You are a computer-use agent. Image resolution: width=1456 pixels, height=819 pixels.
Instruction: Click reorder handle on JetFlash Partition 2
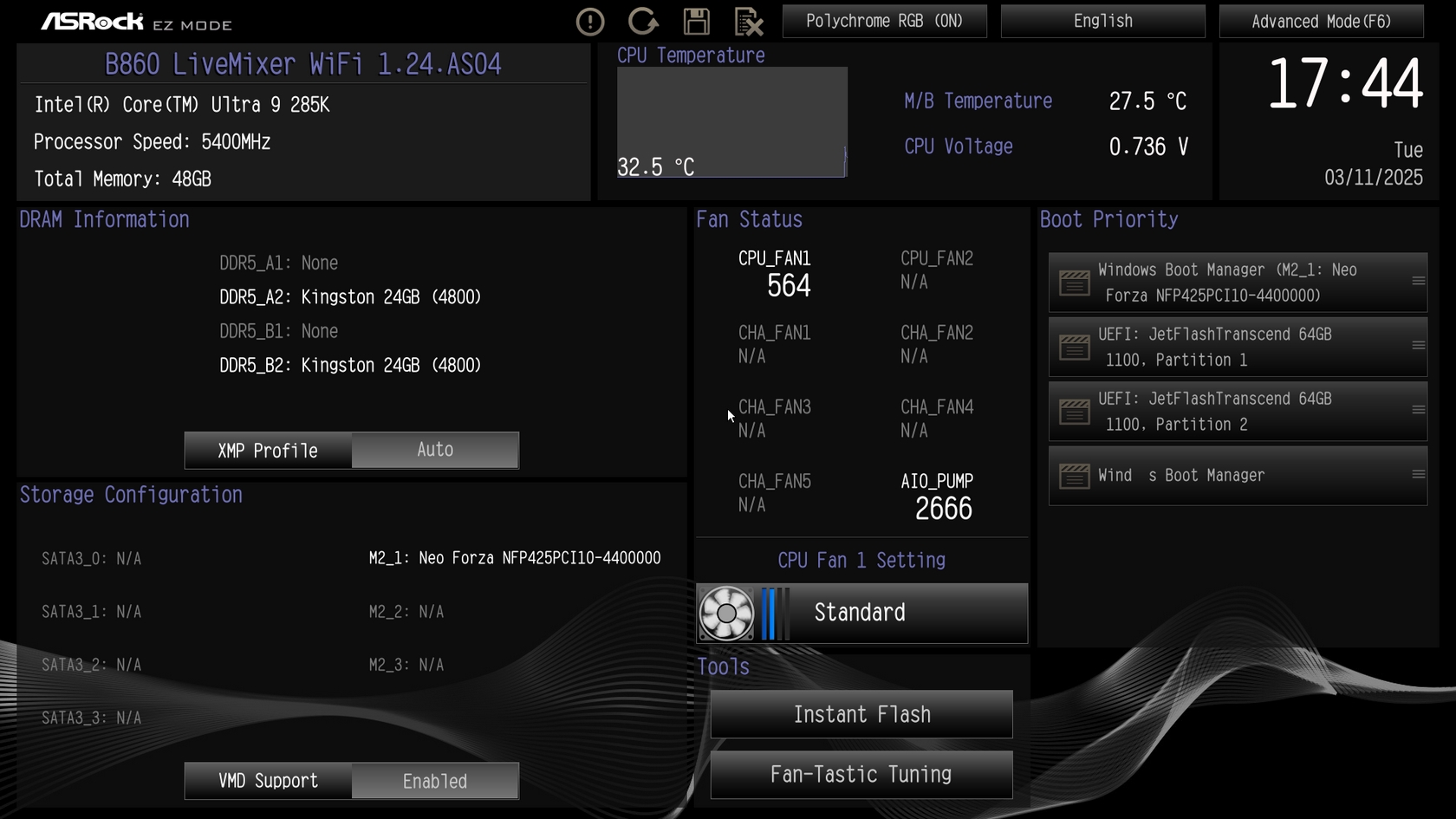click(1418, 410)
